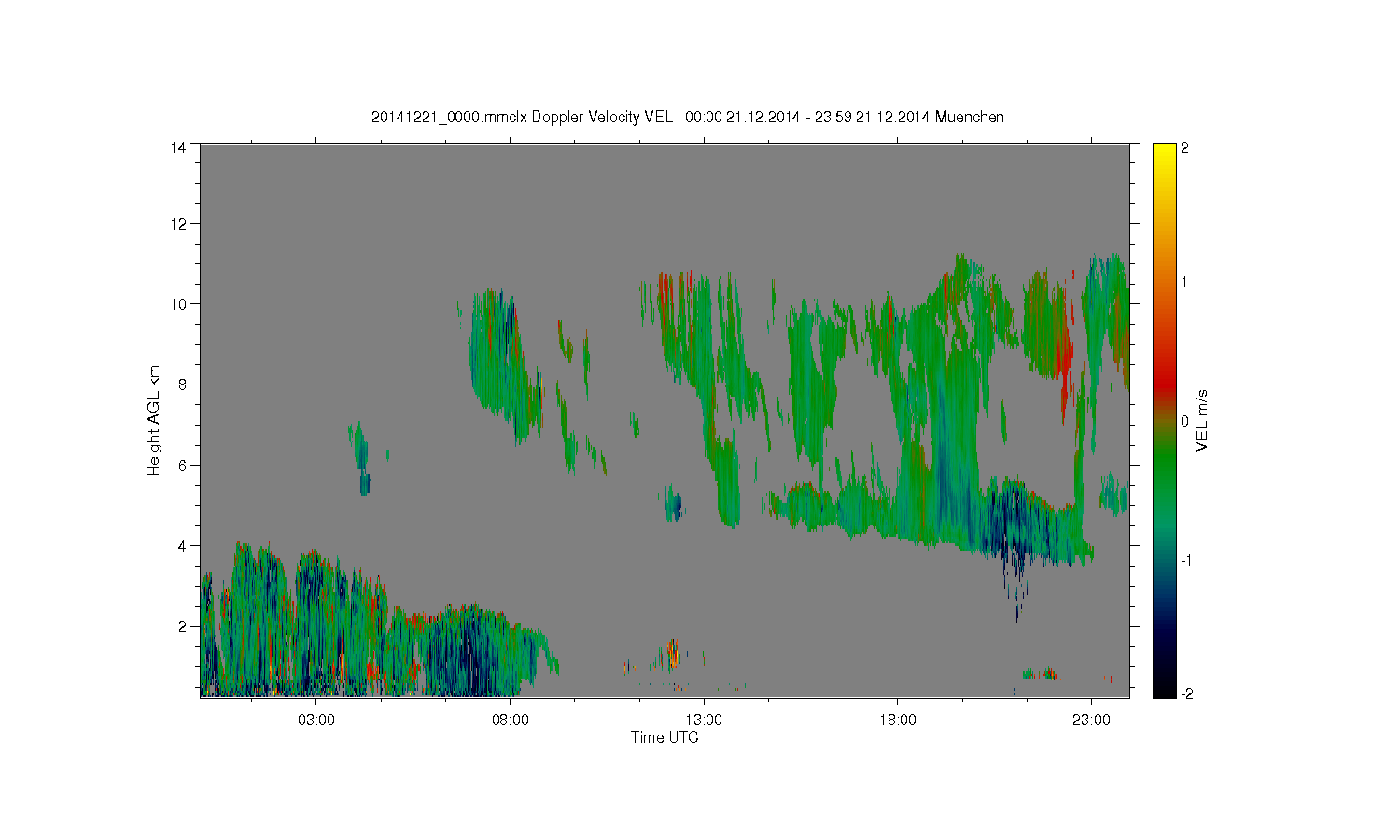1400x840 pixels.
Task: Click the height axis label 8
Action: tap(182, 384)
